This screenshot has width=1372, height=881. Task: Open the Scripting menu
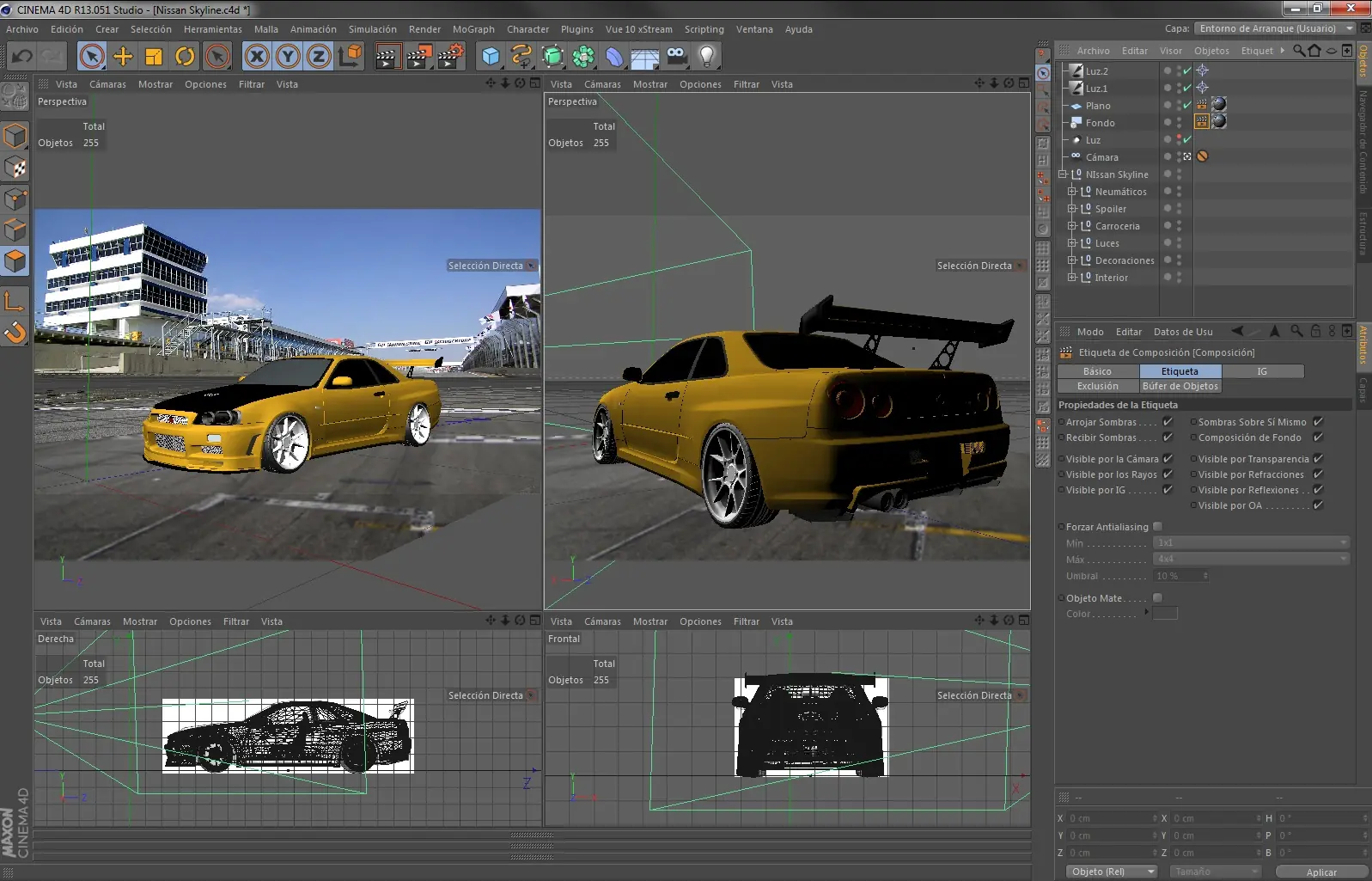click(704, 29)
